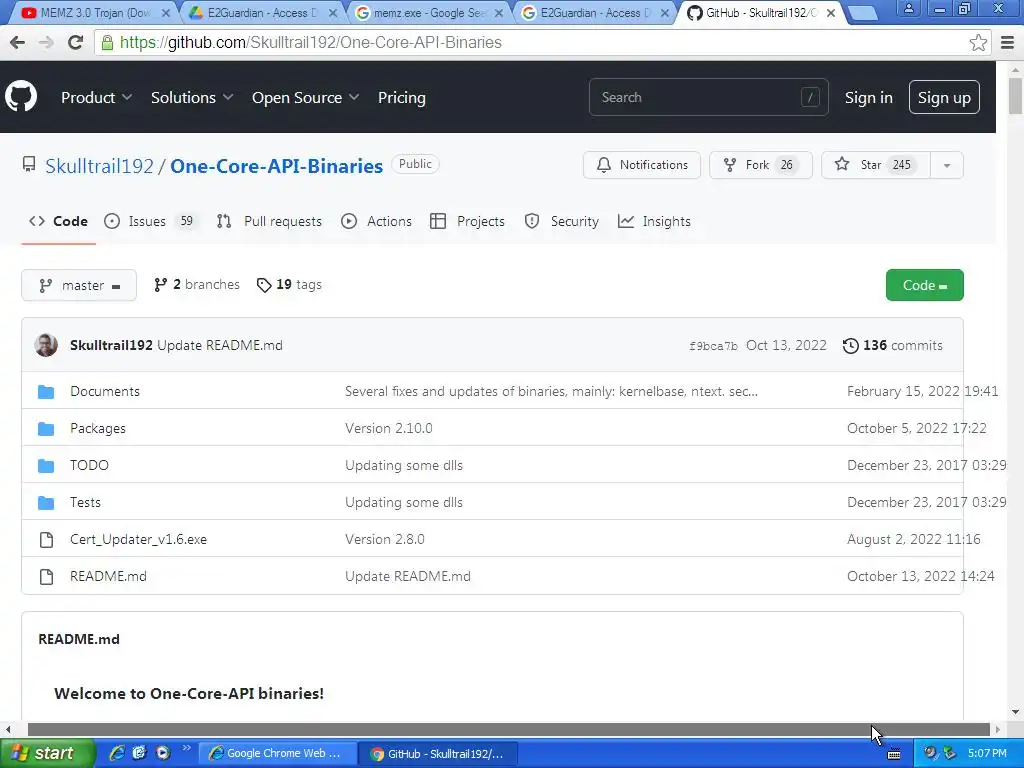Open the TODO folder icon
Image resolution: width=1024 pixels, height=768 pixels.
(46, 466)
